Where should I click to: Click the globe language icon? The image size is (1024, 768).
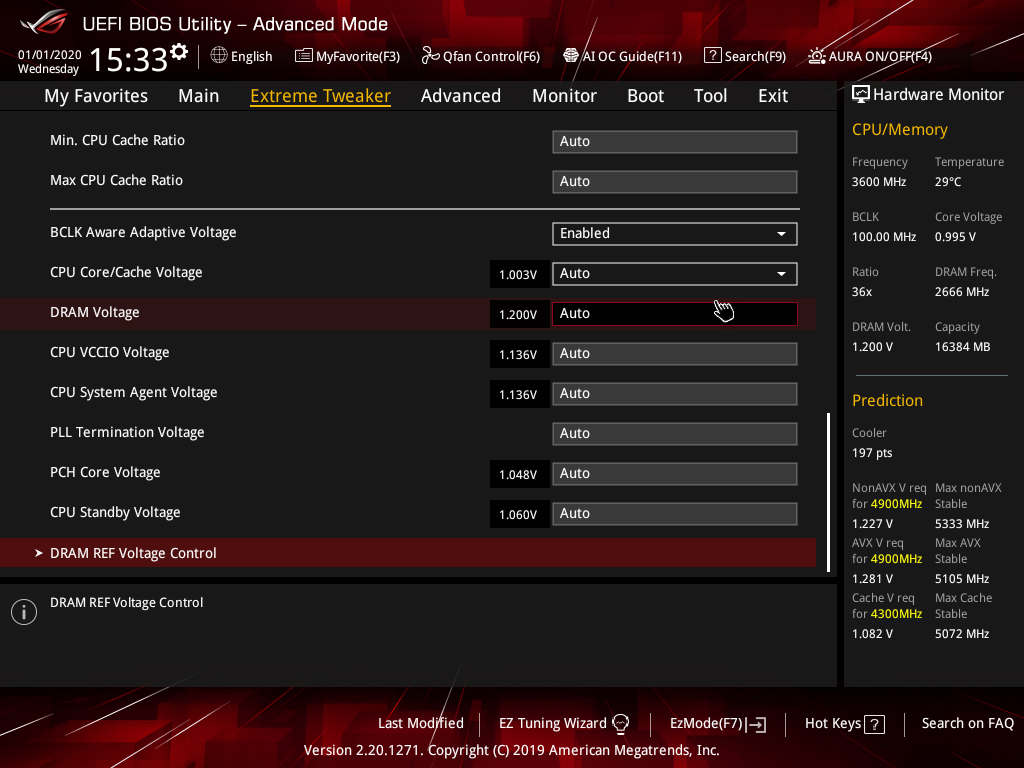[219, 56]
